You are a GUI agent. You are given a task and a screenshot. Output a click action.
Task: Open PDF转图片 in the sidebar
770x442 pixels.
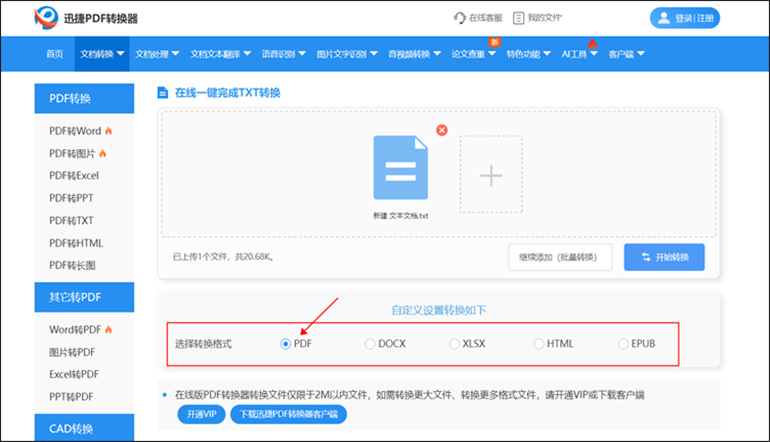tap(72, 154)
